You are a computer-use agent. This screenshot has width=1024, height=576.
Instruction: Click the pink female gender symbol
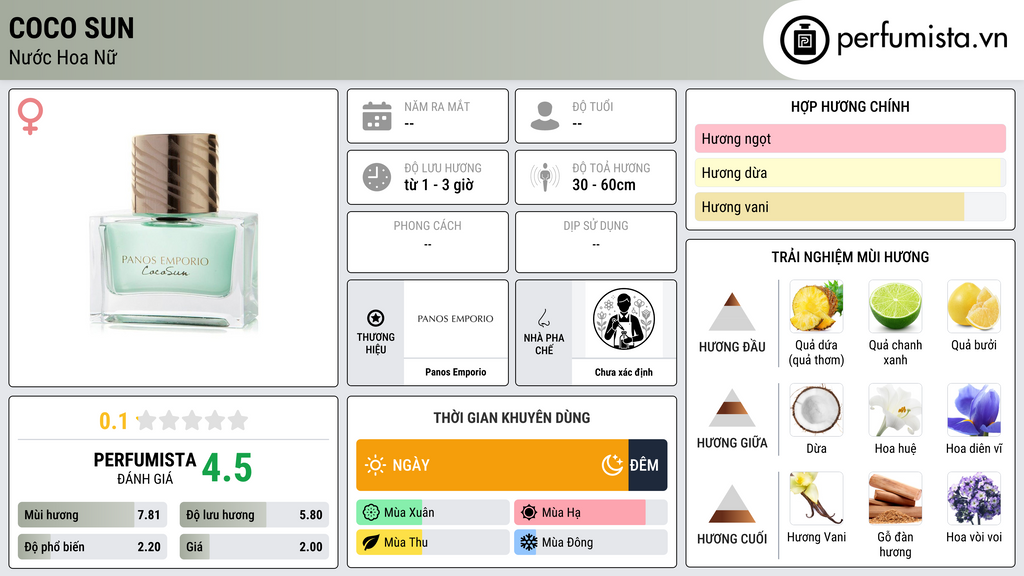point(30,116)
